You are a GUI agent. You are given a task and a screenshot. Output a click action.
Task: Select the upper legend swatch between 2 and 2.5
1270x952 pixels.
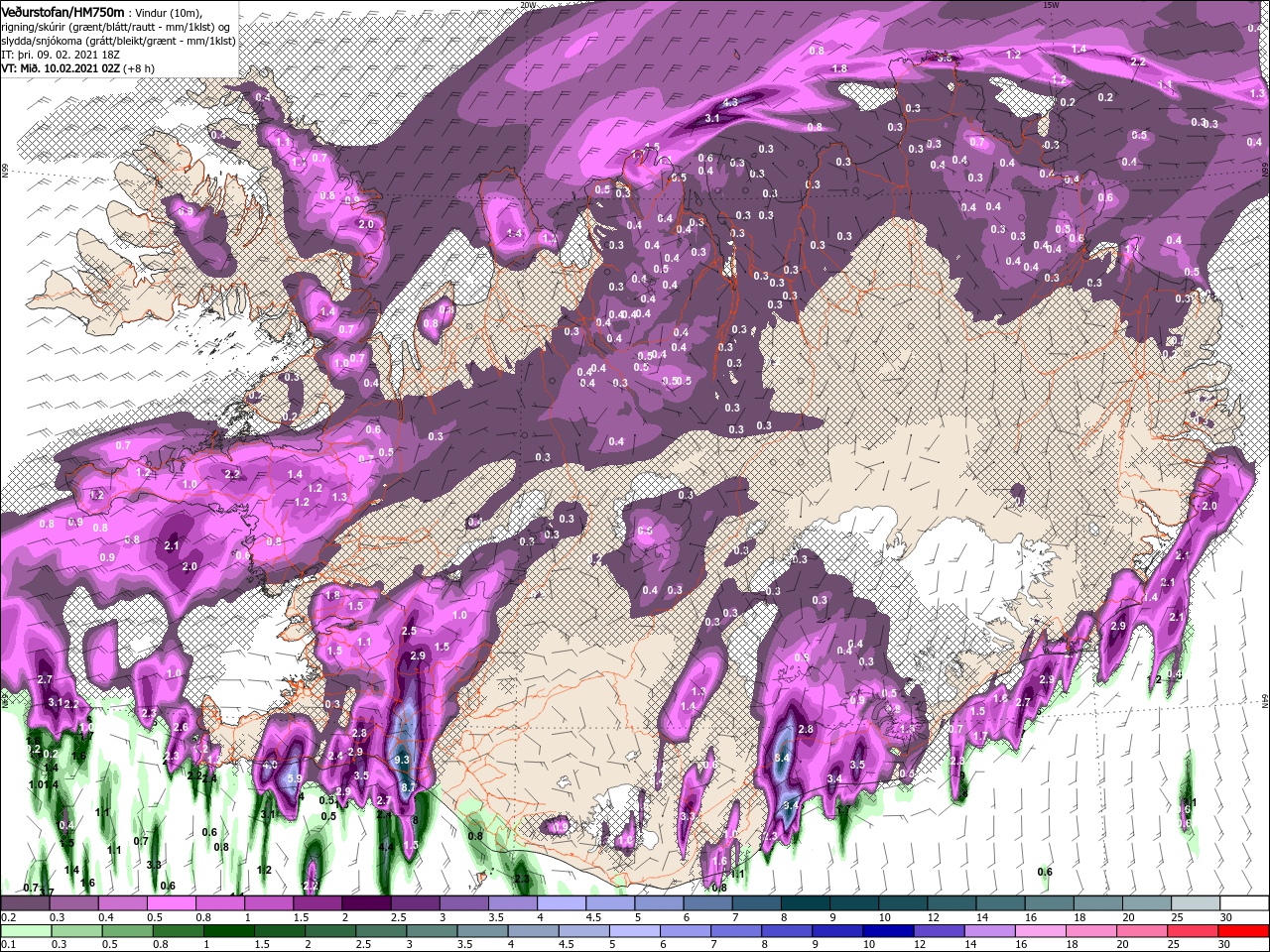tap(367, 902)
